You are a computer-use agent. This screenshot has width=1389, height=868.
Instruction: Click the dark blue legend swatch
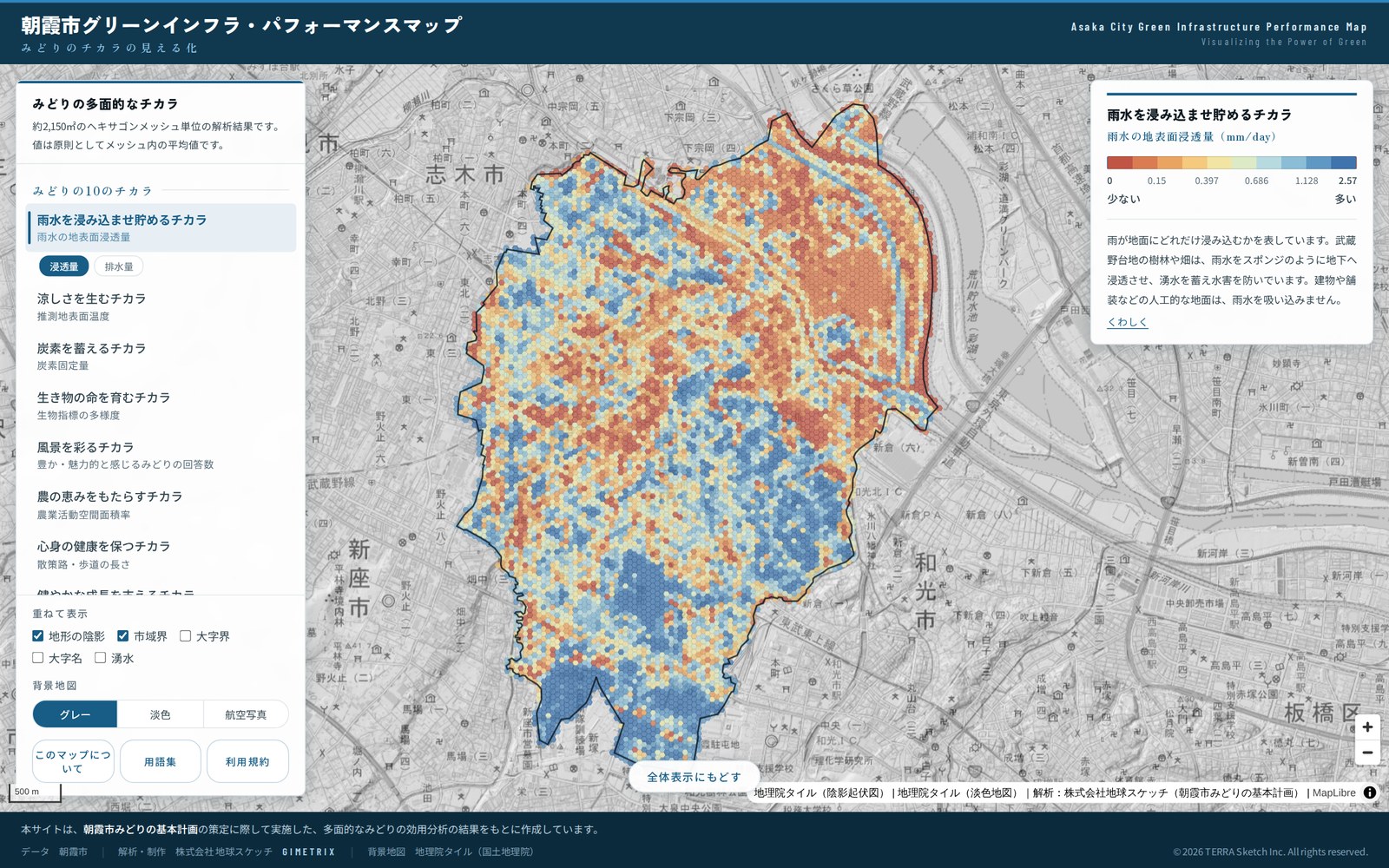(x=1344, y=162)
